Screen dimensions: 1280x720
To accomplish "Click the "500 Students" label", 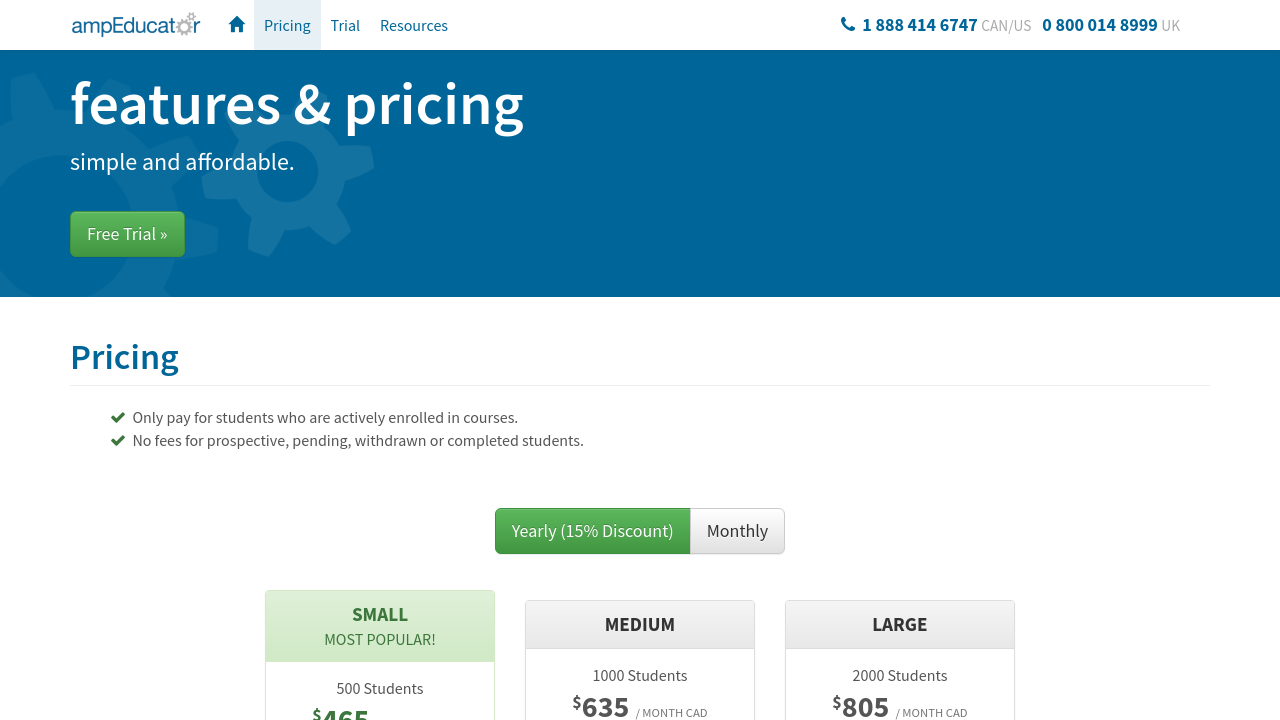I will 380,689.
